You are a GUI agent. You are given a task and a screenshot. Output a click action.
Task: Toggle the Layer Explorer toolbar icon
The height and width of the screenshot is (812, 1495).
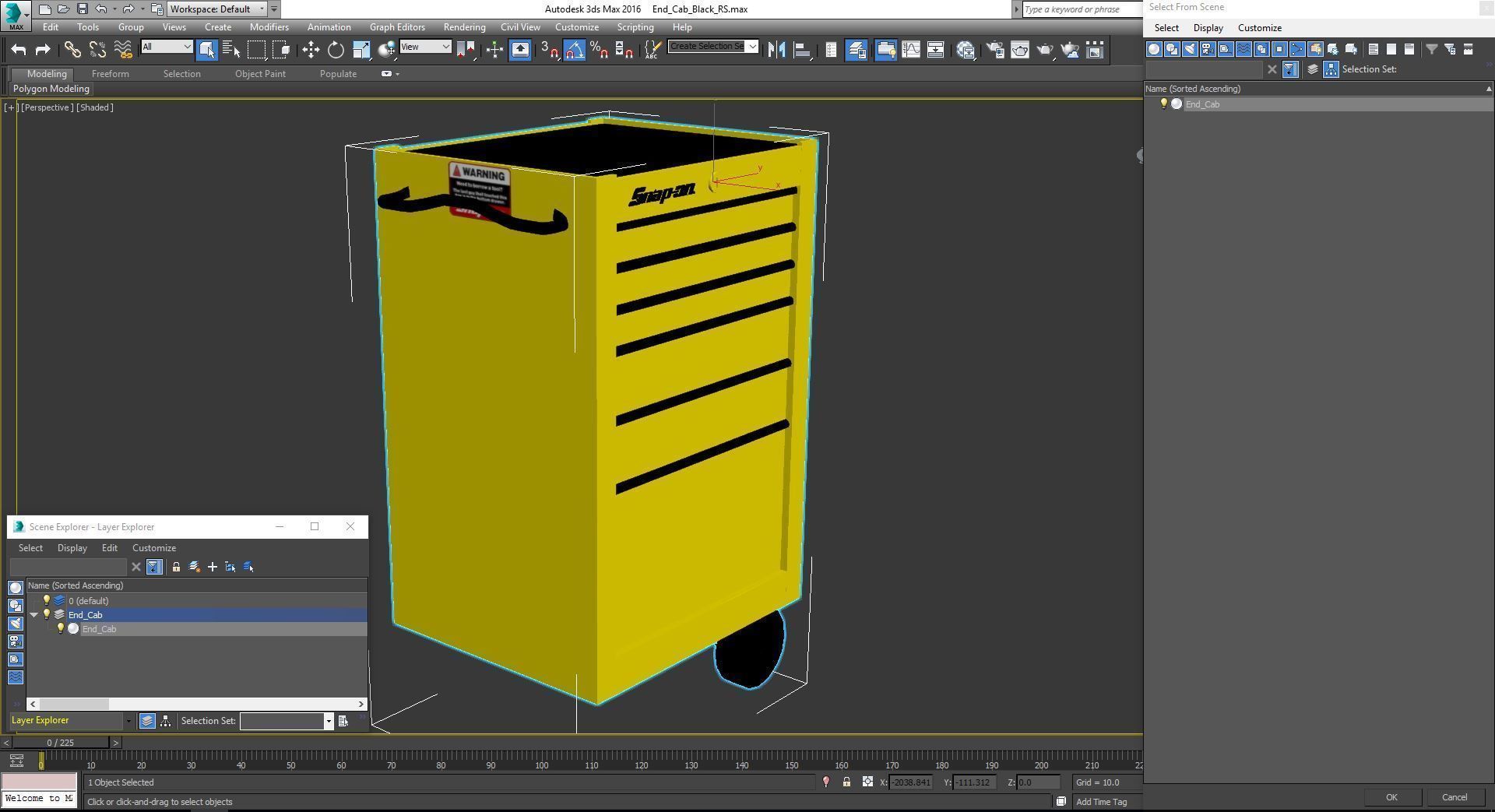coord(857,50)
